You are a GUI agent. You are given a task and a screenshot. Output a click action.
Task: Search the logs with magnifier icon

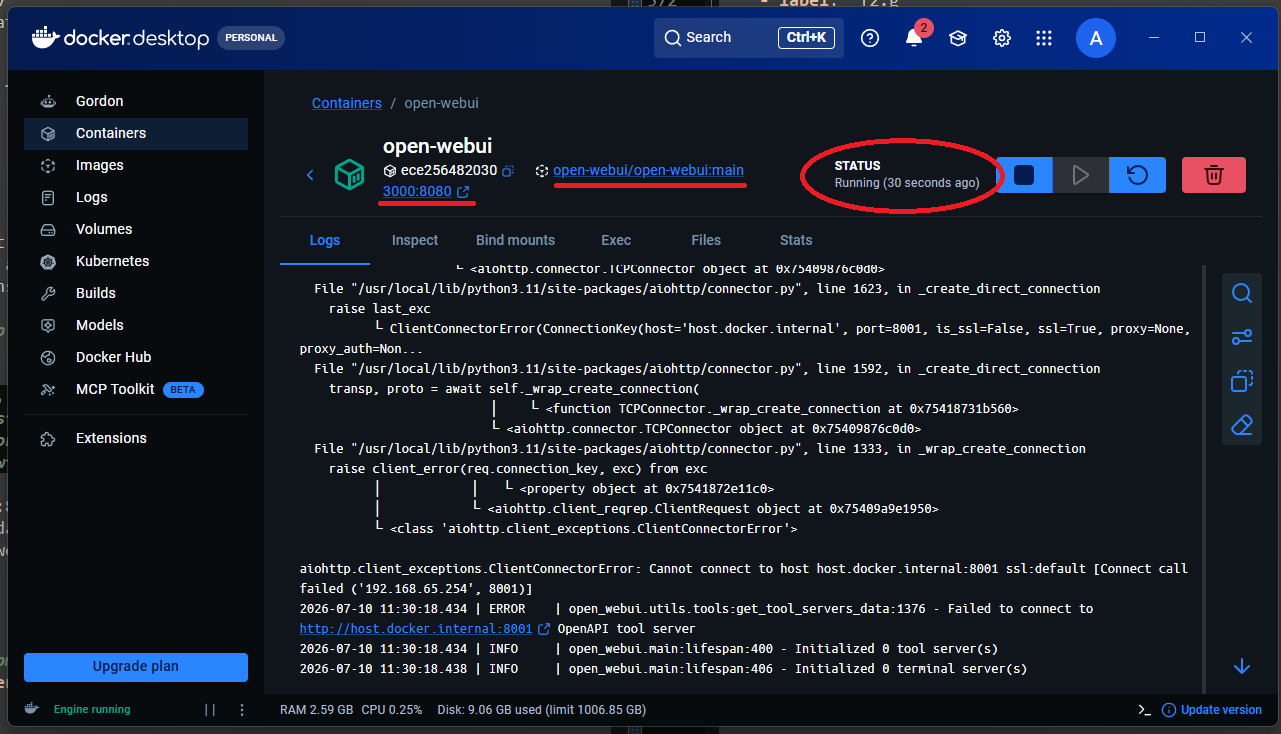(1242, 294)
